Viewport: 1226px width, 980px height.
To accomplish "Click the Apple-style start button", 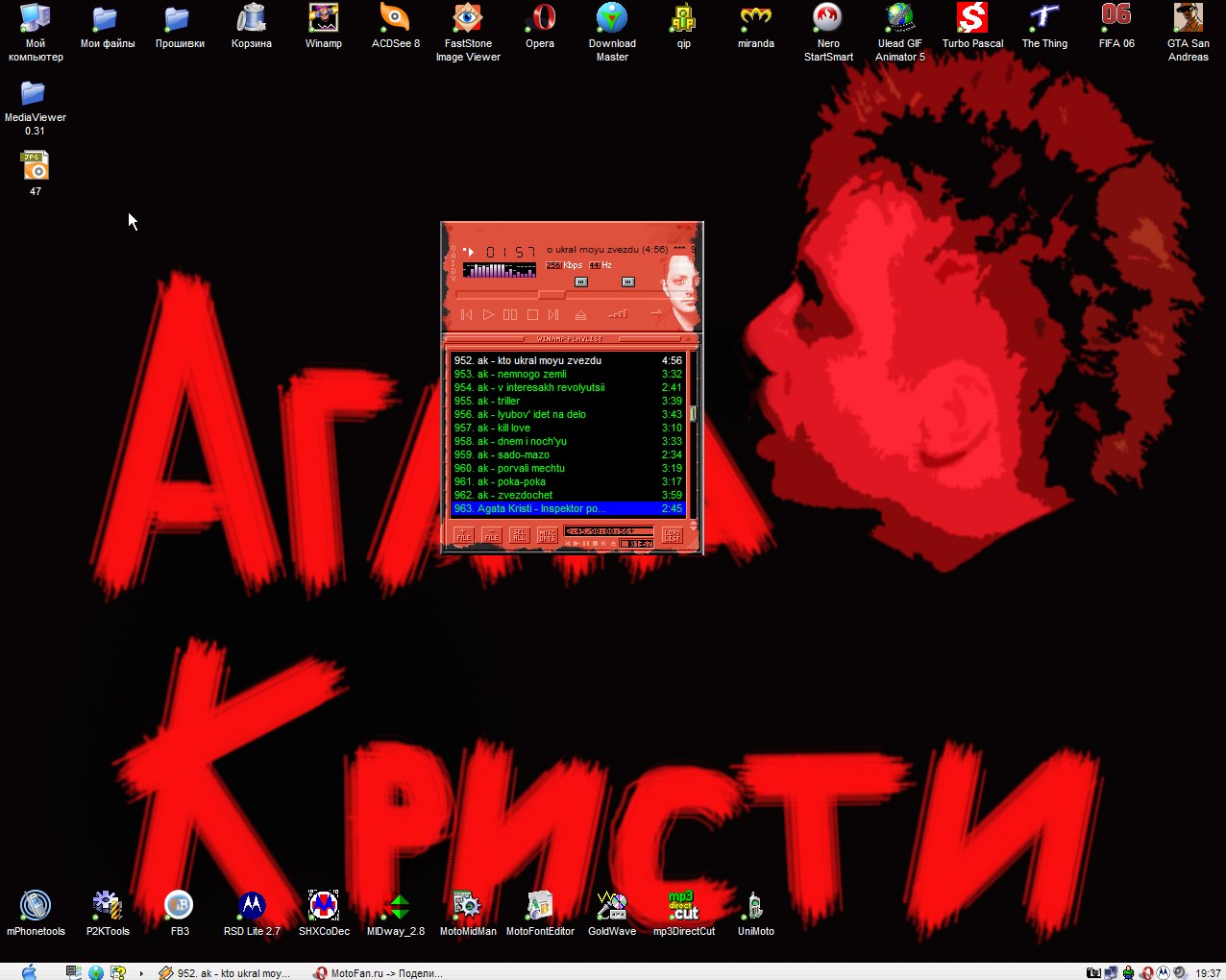I will pyautogui.click(x=29, y=972).
